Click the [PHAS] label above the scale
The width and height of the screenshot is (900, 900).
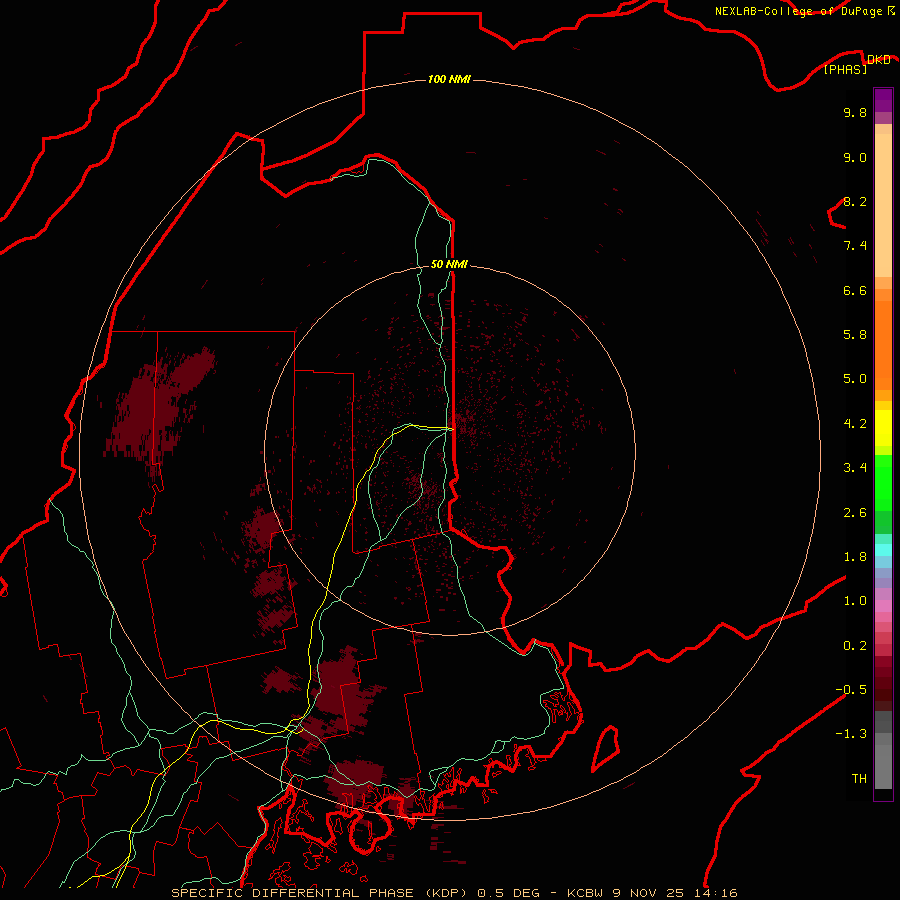click(x=845, y=69)
